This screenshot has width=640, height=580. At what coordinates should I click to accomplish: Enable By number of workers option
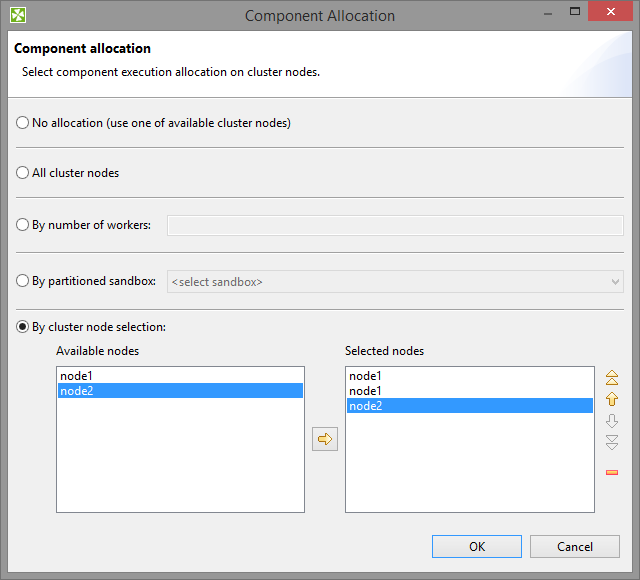[23, 225]
